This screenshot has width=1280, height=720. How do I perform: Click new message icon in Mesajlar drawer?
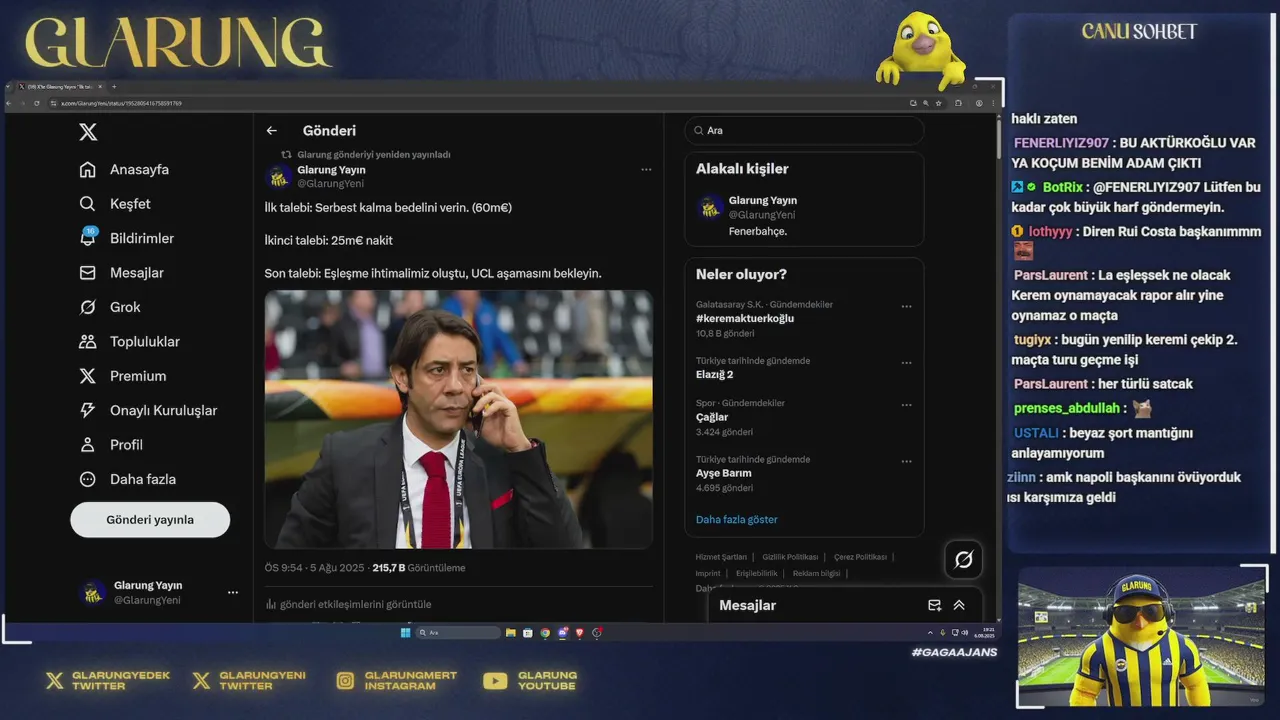[x=934, y=605]
